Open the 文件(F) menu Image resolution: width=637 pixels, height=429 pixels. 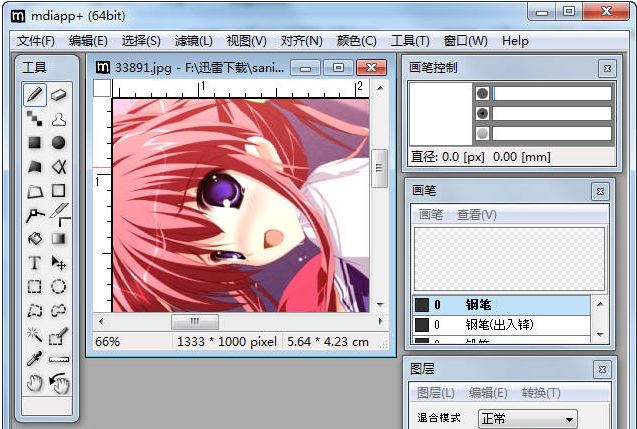tap(36, 41)
